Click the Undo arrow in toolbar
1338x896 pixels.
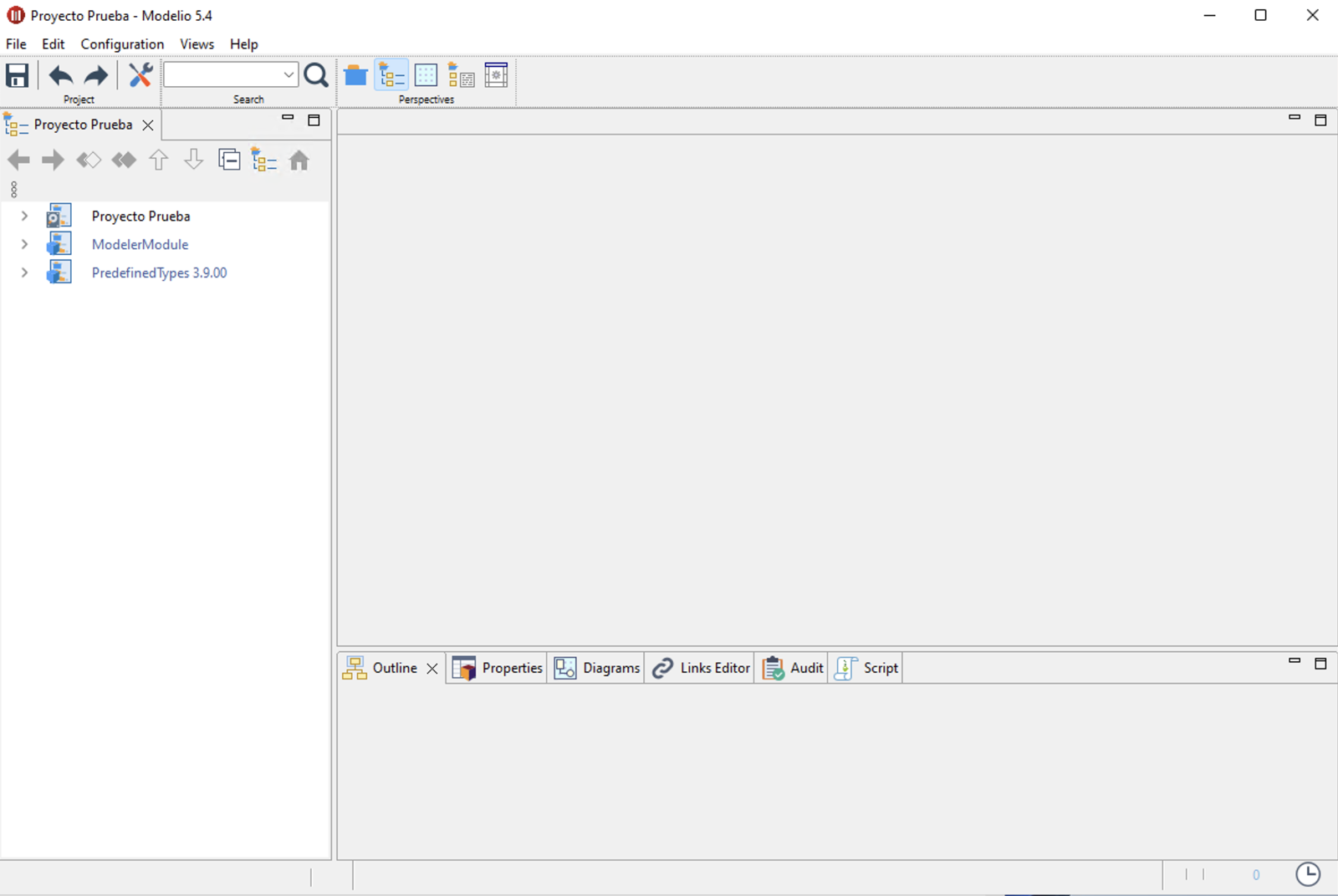click(60, 75)
